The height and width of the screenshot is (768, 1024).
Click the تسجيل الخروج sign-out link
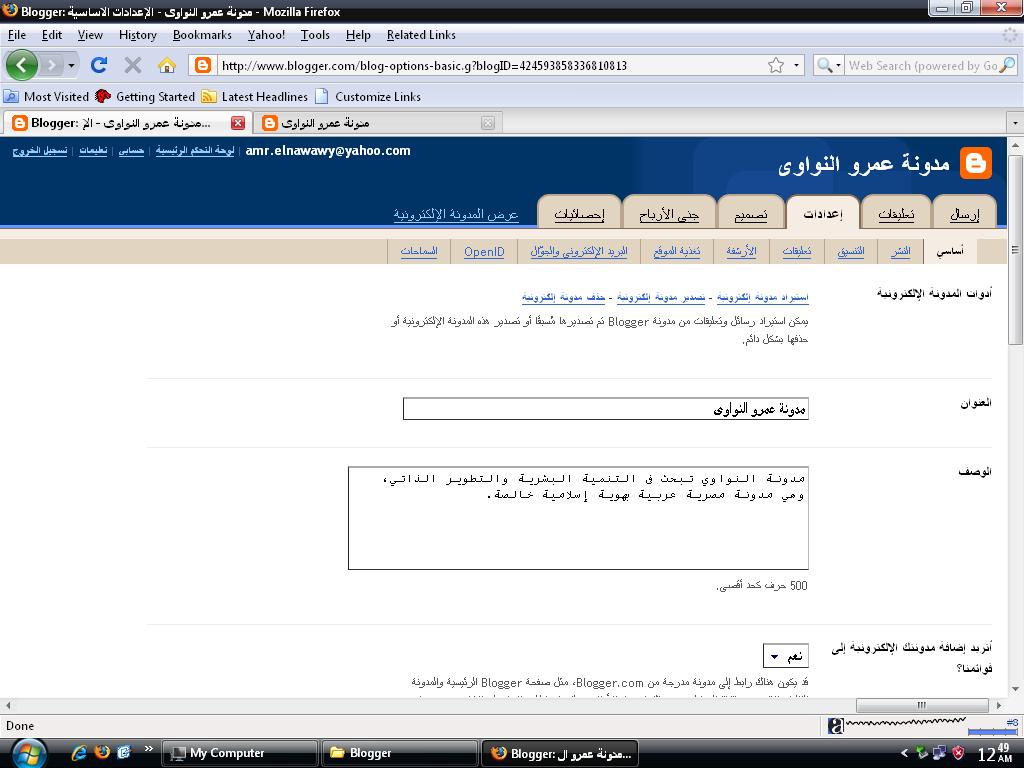(x=40, y=151)
